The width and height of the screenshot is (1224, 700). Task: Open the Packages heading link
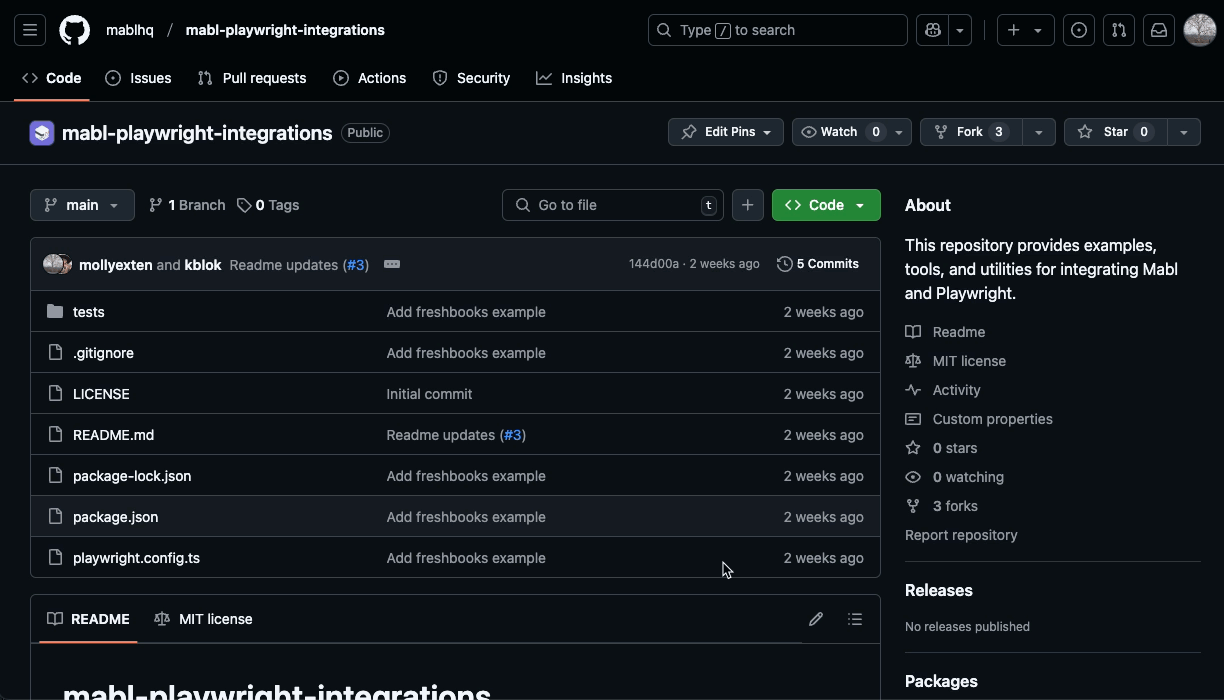(941, 681)
